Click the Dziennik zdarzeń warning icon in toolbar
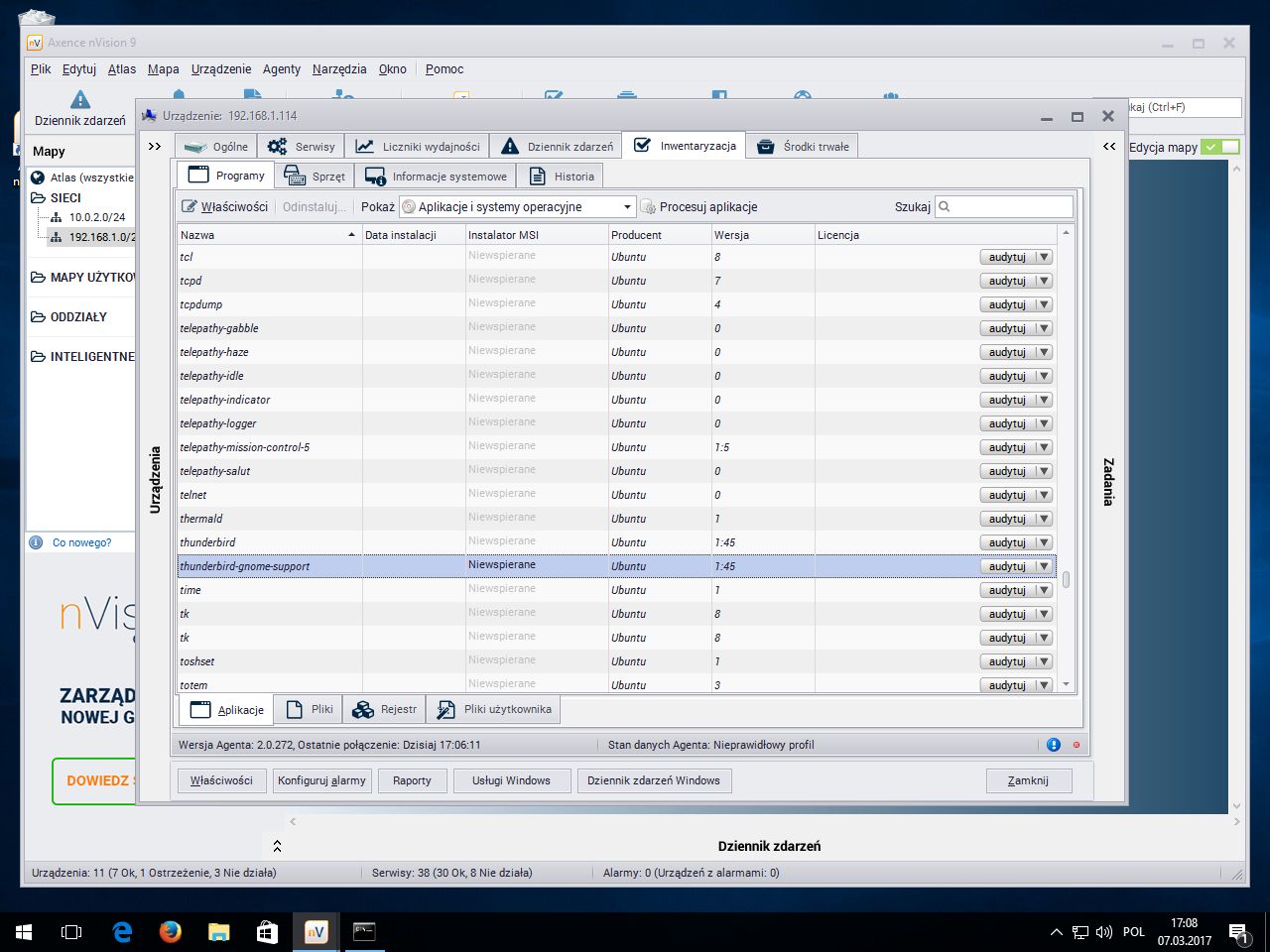 pyautogui.click(x=80, y=100)
